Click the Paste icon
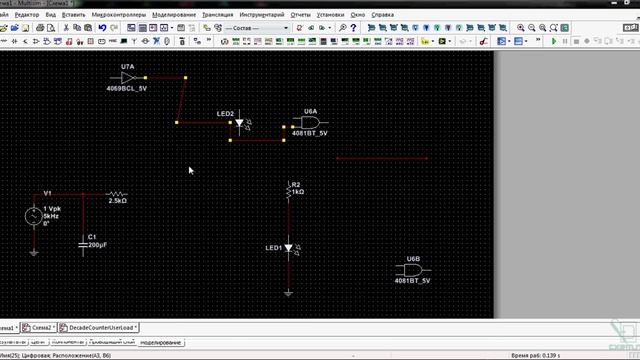This screenshot has height=360, width=640. click(x=88, y=28)
